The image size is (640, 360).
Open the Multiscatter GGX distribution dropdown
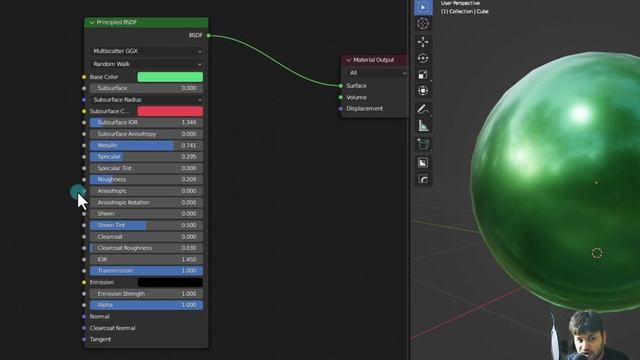tap(146, 51)
